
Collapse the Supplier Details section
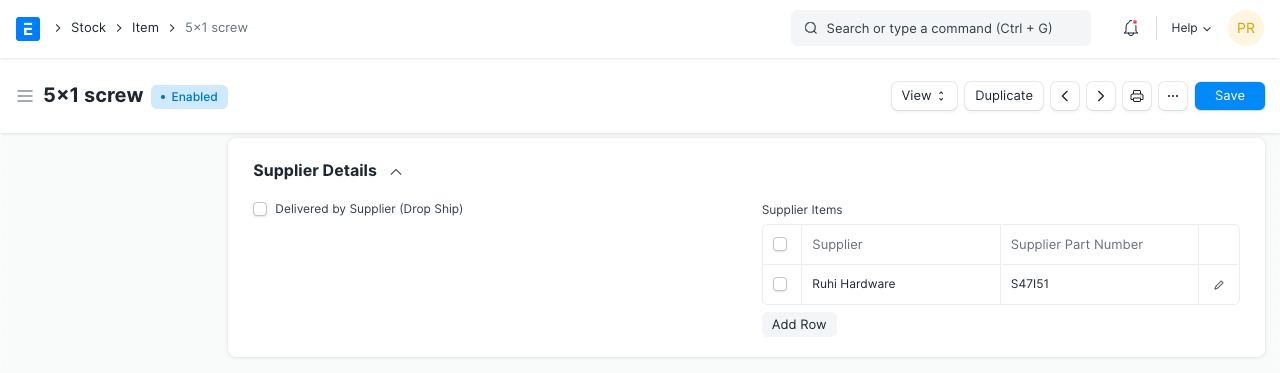click(396, 171)
